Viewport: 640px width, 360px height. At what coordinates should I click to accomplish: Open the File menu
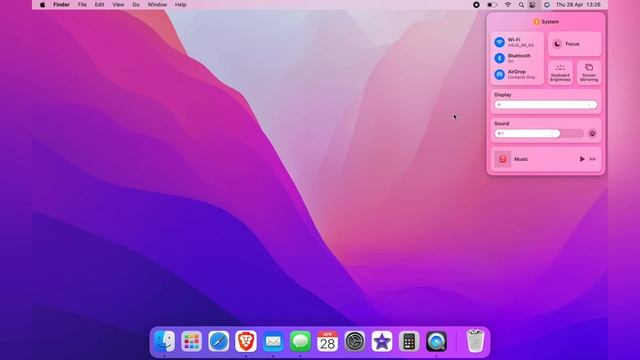pyautogui.click(x=82, y=4)
